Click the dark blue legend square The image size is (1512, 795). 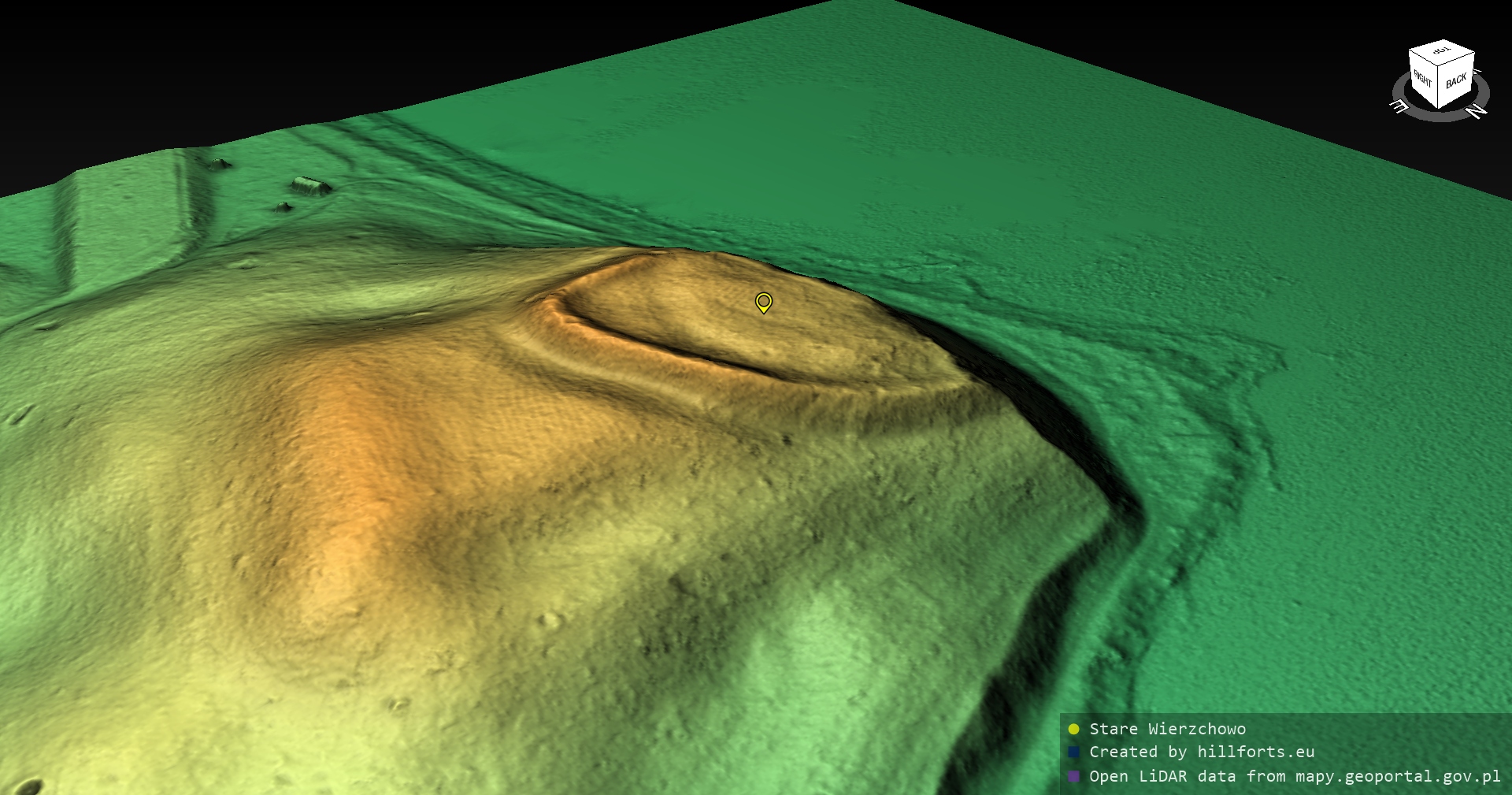coord(1073,752)
